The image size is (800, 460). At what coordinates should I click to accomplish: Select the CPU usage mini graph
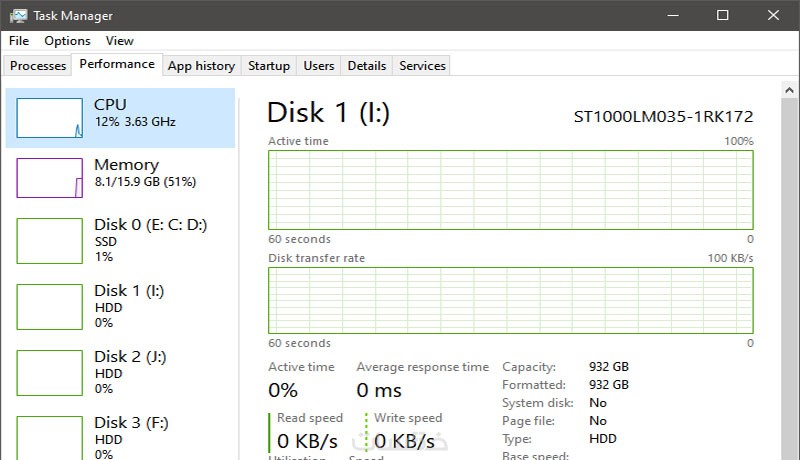(x=49, y=118)
